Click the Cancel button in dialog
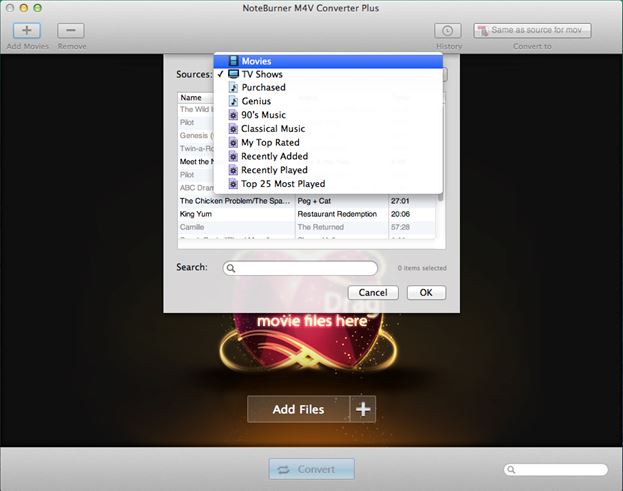The height and width of the screenshot is (491, 623). click(373, 293)
